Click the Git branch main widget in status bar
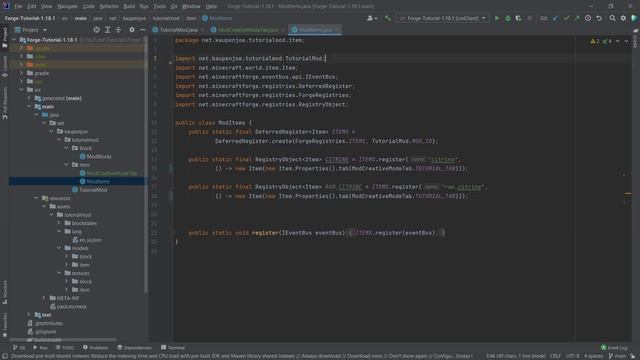The width and height of the screenshot is (640, 360). (x=617, y=356)
